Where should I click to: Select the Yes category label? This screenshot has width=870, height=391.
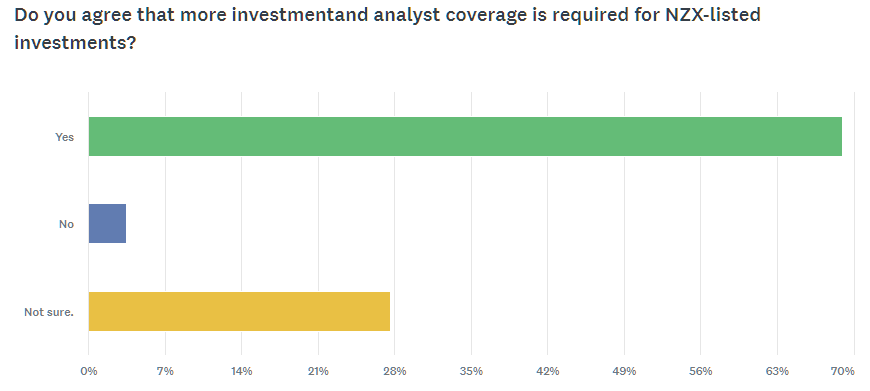tap(64, 136)
